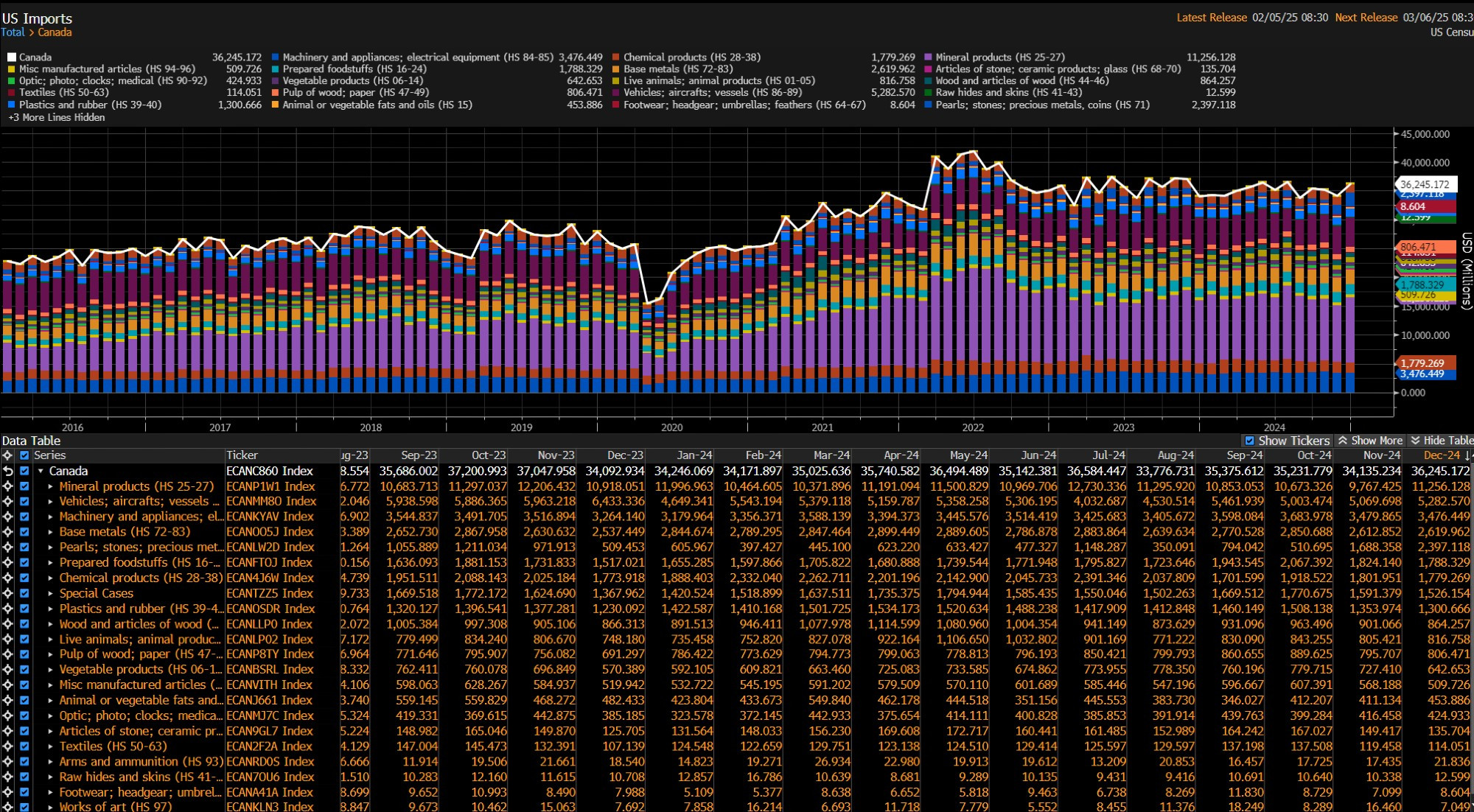Click the Canada breadcrumb link
This screenshot has height=812, width=1474.
pyautogui.click(x=55, y=32)
